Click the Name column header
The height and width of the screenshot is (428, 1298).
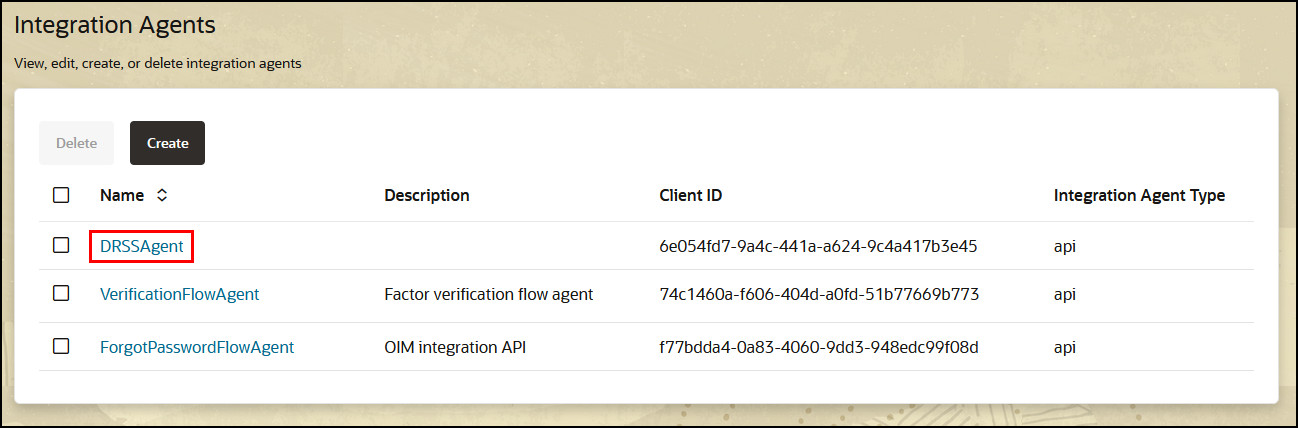point(122,196)
